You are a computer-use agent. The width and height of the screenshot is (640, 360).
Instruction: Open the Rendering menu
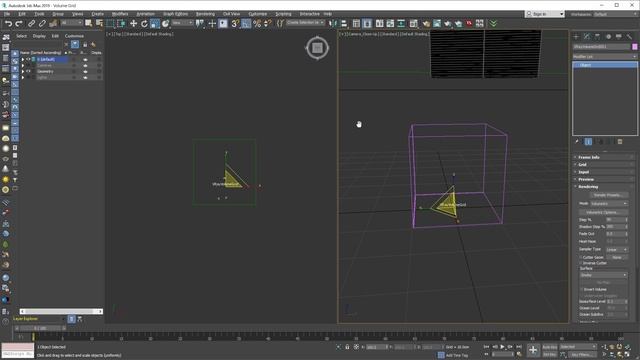205,14
